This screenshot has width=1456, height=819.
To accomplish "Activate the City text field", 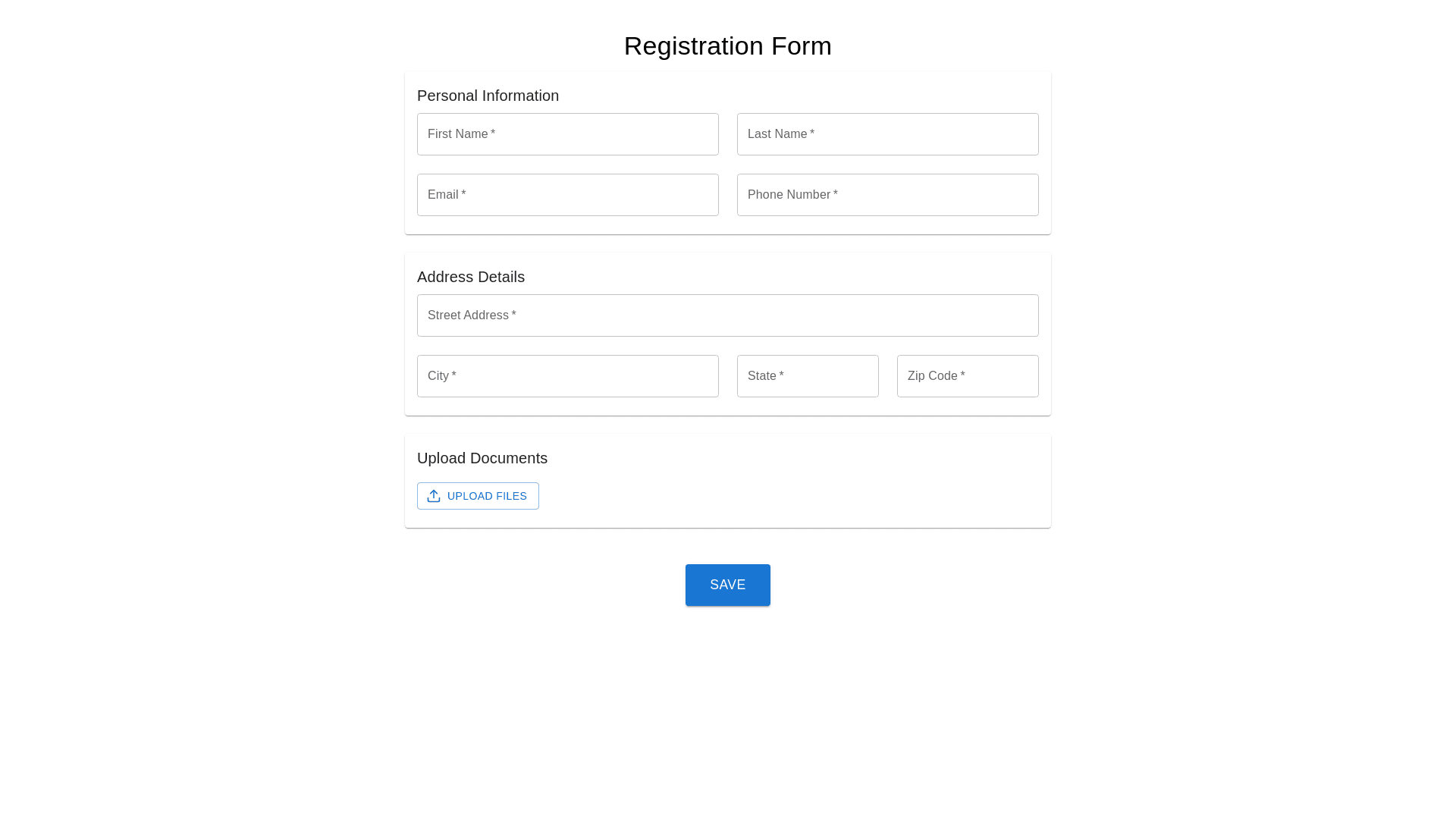I will pos(567,376).
